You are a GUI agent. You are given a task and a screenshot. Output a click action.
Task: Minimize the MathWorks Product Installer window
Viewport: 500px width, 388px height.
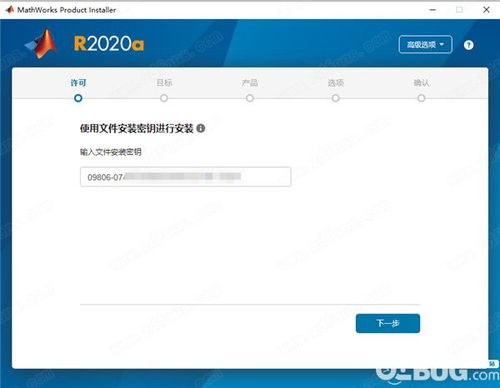pos(433,10)
